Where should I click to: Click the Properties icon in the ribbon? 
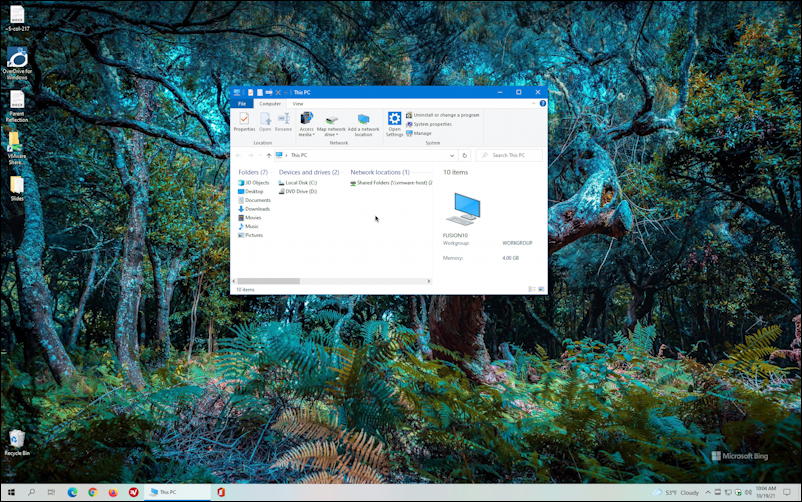(x=244, y=122)
